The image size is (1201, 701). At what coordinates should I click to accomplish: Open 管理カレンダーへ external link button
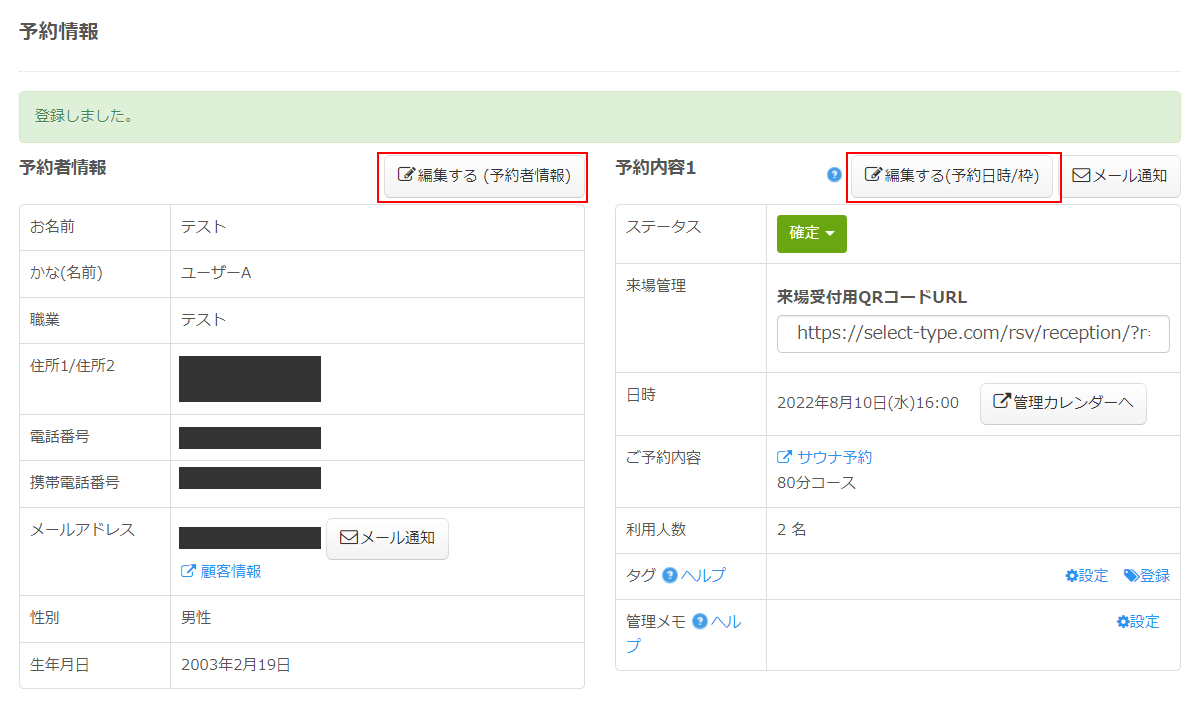(x=1062, y=403)
